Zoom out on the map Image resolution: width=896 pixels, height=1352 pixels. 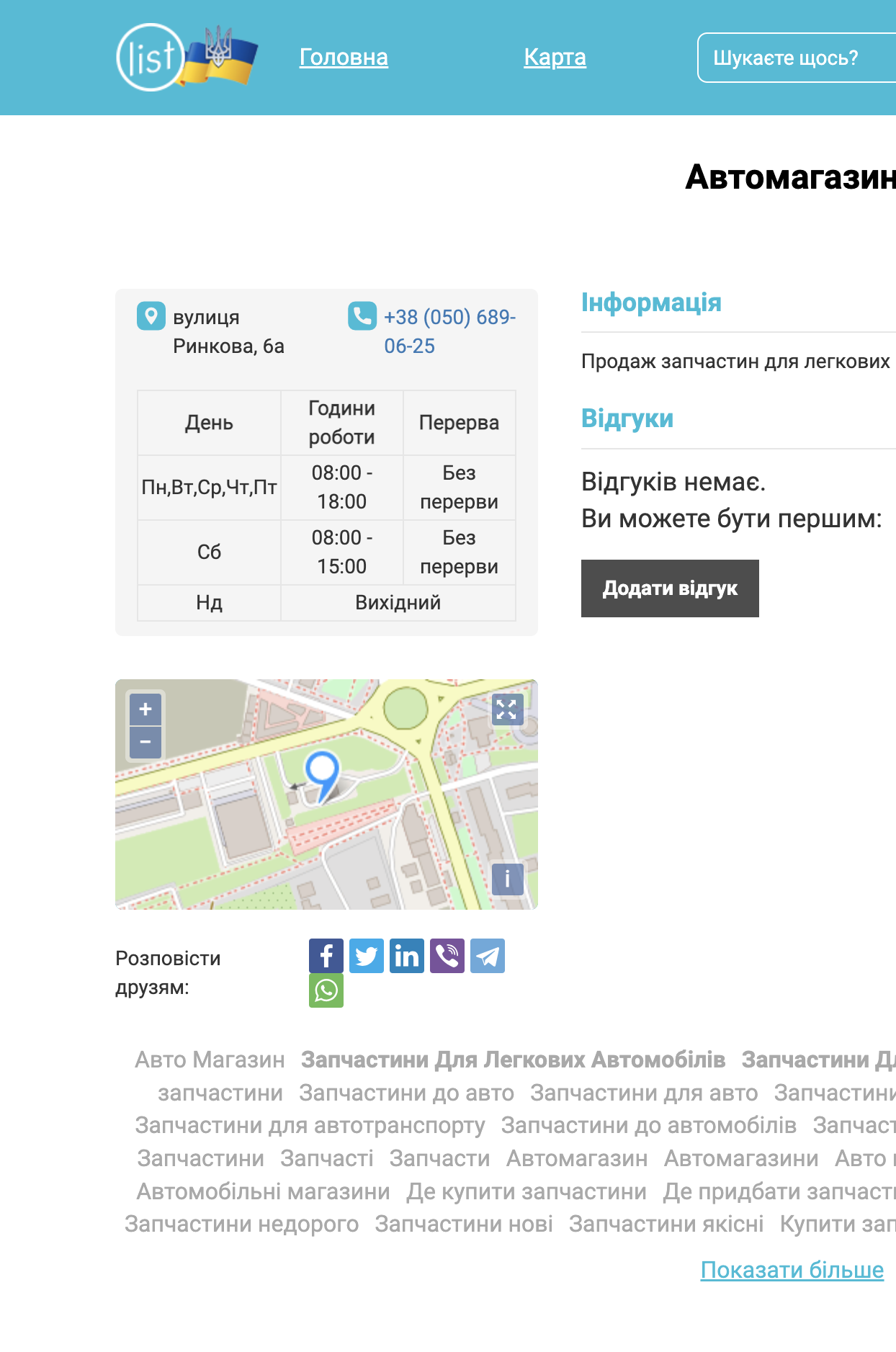pos(145,743)
